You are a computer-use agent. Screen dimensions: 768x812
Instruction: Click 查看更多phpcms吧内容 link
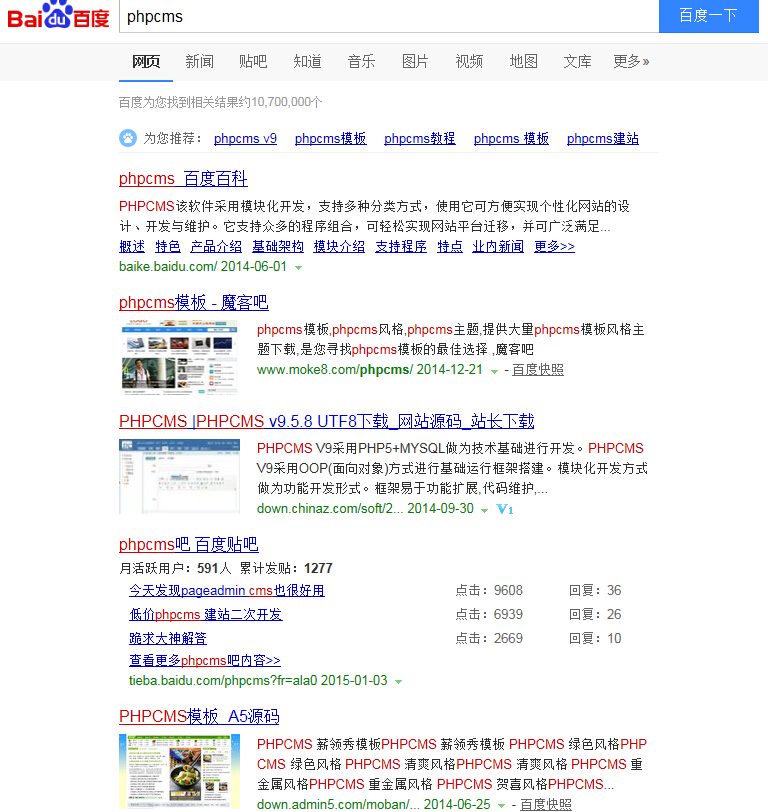click(204, 661)
